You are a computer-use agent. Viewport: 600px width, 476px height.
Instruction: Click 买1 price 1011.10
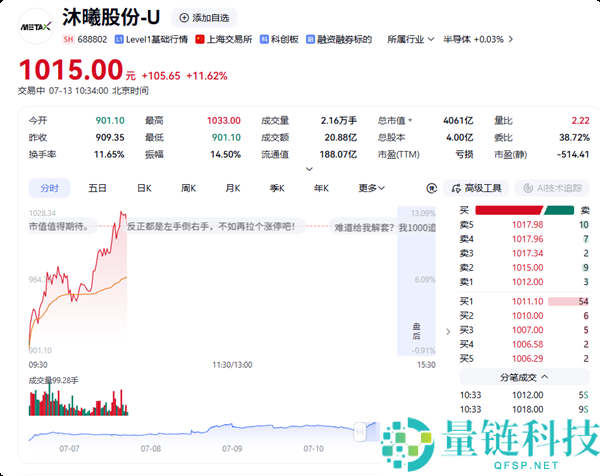pos(528,302)
